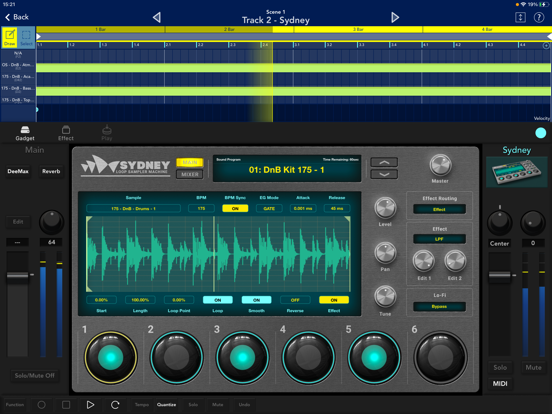Click the Sydney gadget thumbnail

pyautogui.click(x=517, y=172)
